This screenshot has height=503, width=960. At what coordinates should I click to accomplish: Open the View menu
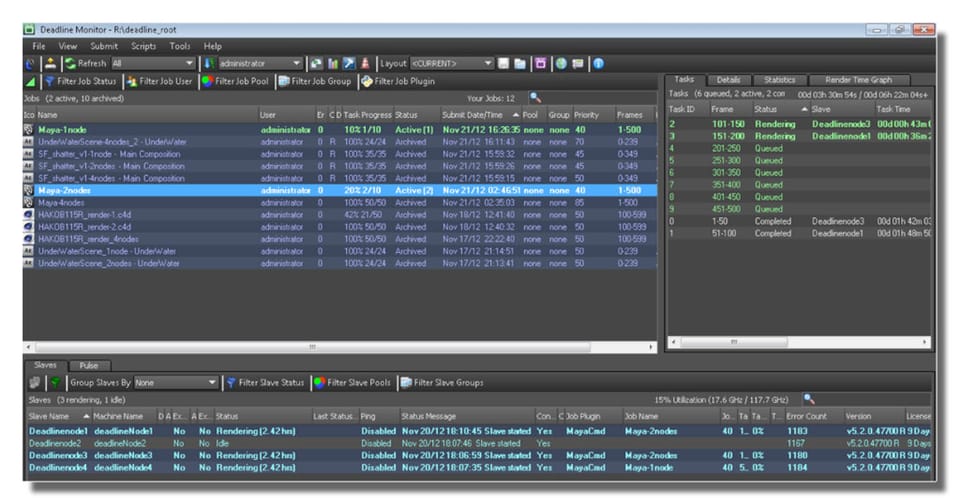pyautogui.click(x=67, y=46)
